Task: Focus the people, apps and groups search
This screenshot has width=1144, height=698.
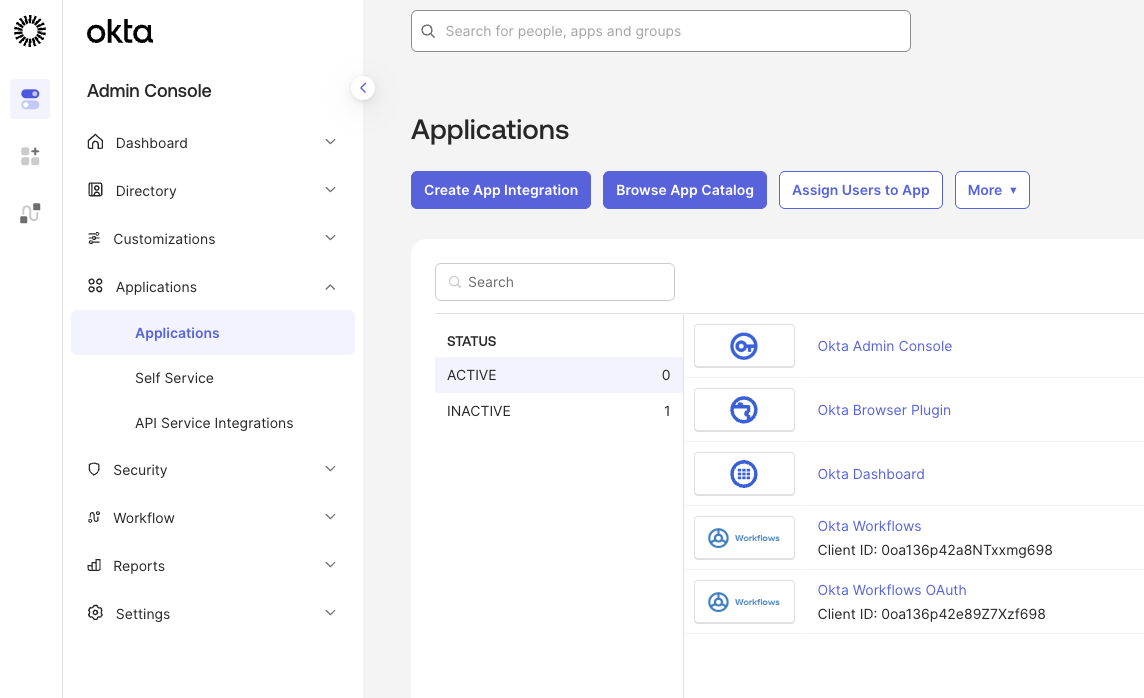Action: [660, 31]
